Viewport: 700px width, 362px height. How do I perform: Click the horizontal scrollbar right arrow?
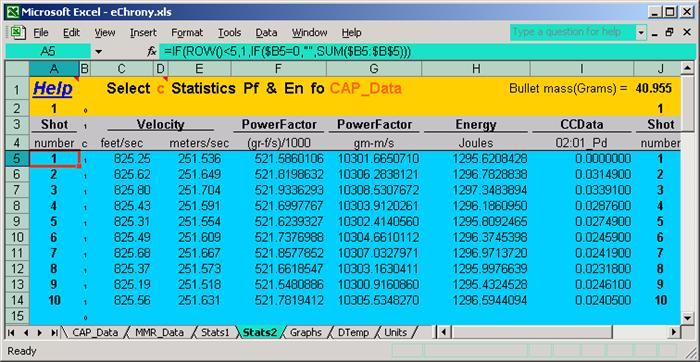(674, 332)
